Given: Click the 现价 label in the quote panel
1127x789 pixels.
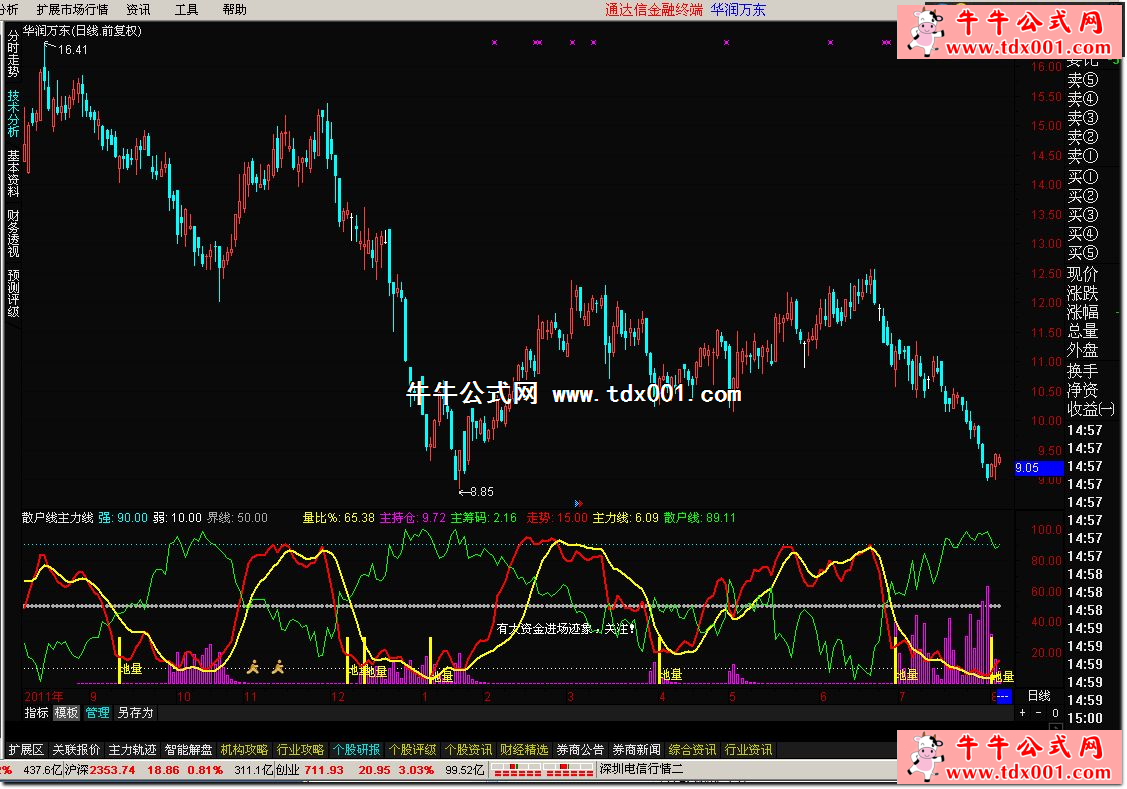Looking at the screenshot, I should (1082, 274).
